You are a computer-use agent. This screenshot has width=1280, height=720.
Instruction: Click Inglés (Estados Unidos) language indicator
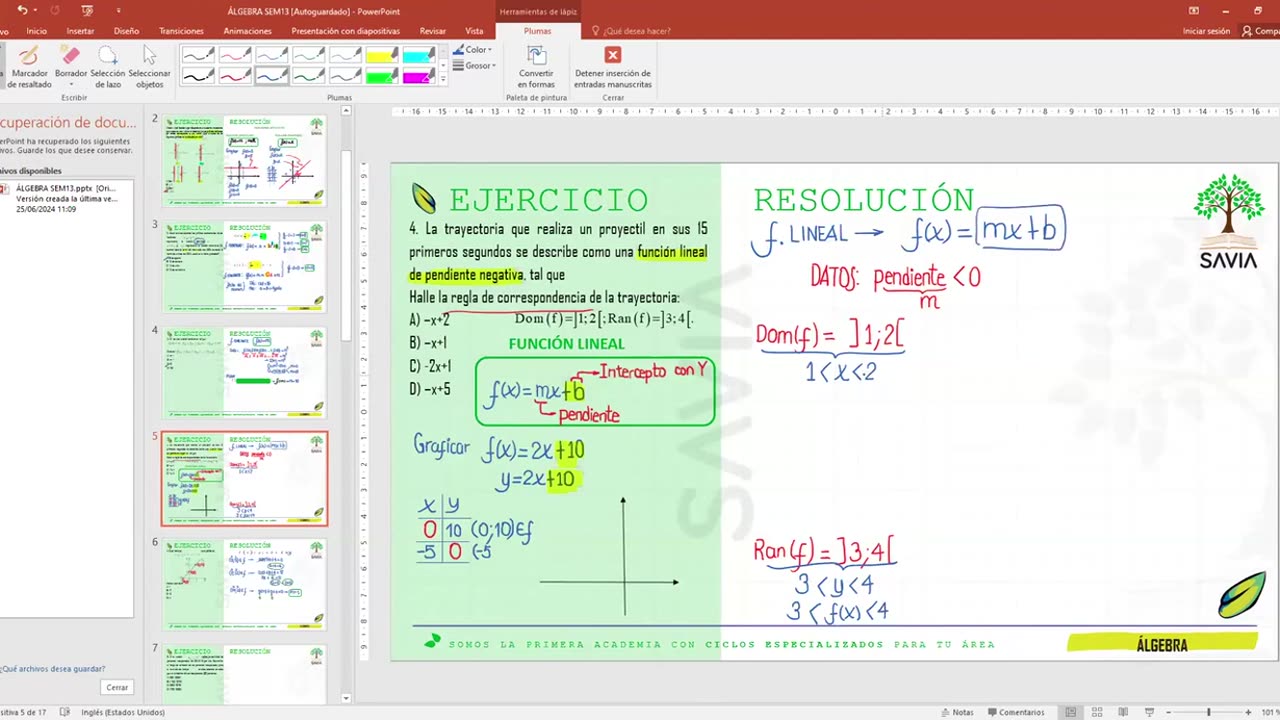coord(123,712)
